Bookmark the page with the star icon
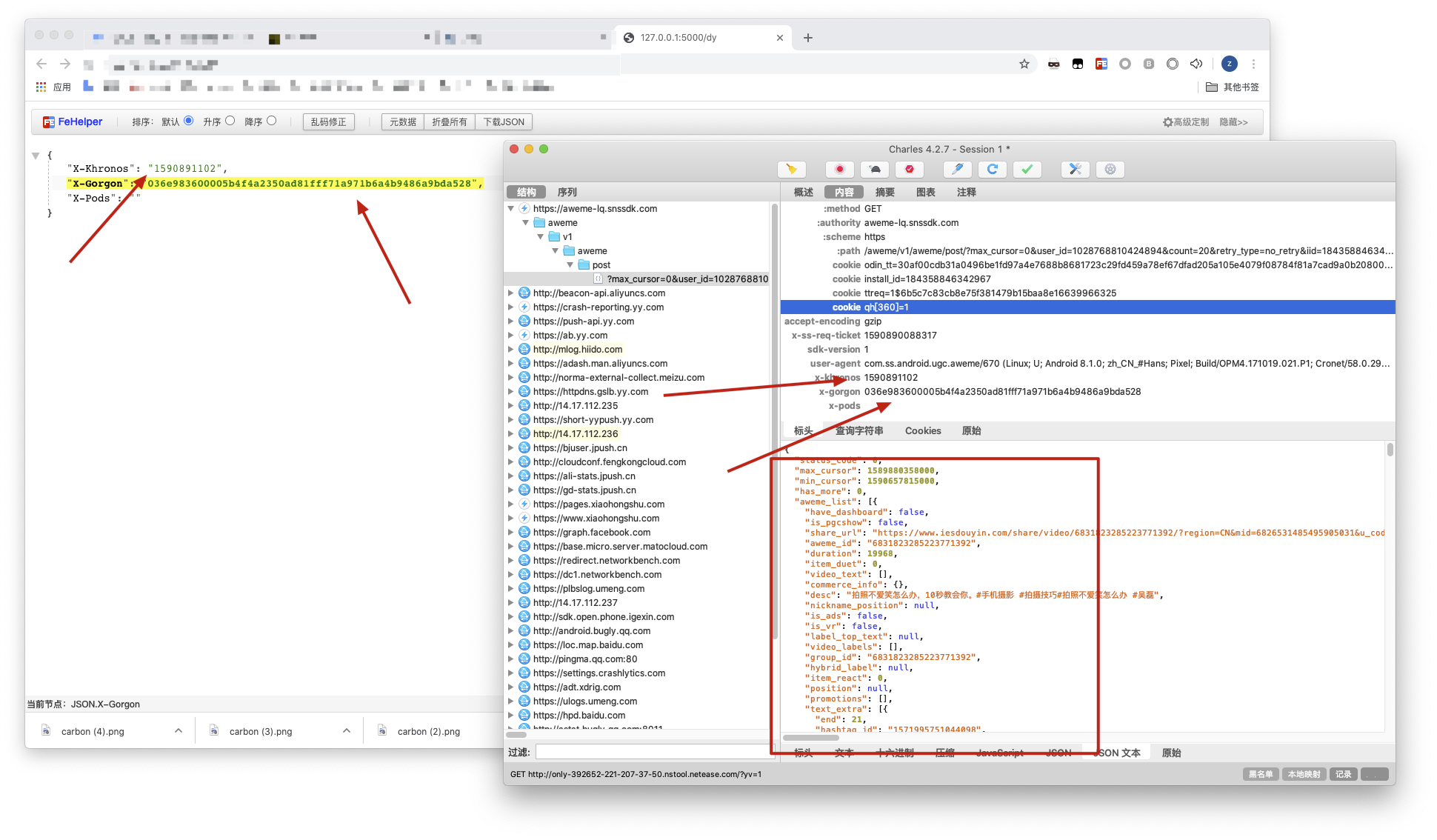Viewport: 1437px width, 840px height. coord(1024,64)
